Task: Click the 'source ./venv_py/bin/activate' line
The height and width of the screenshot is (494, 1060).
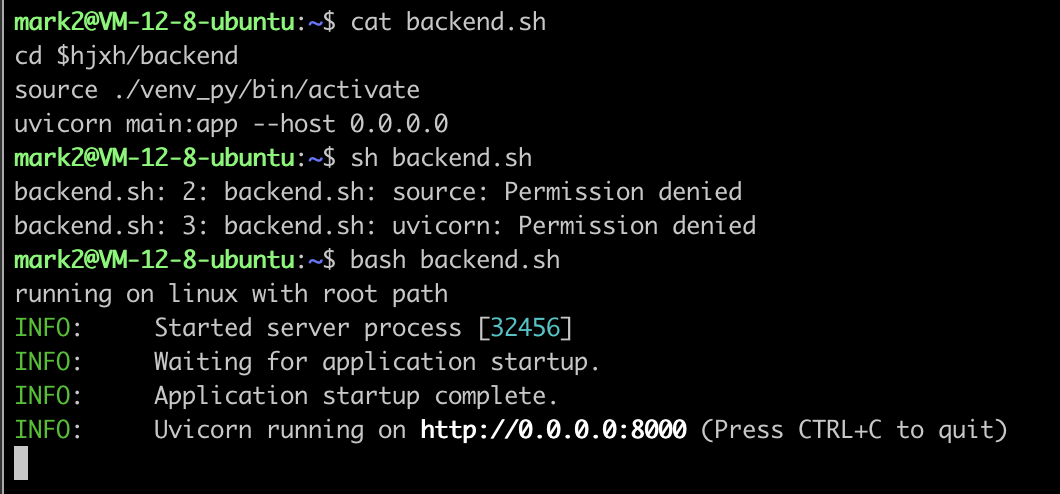Action: click(217, 91)
